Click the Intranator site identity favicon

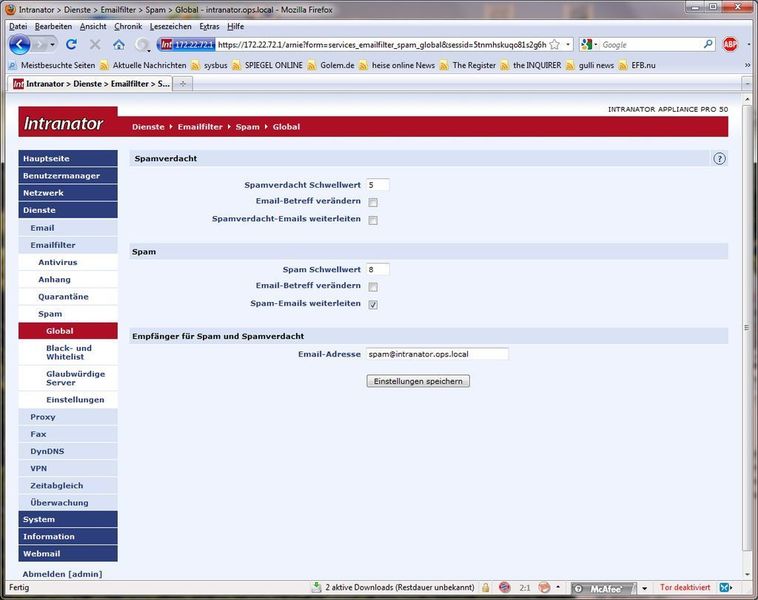pyautogui.click(x=166, y=45)
